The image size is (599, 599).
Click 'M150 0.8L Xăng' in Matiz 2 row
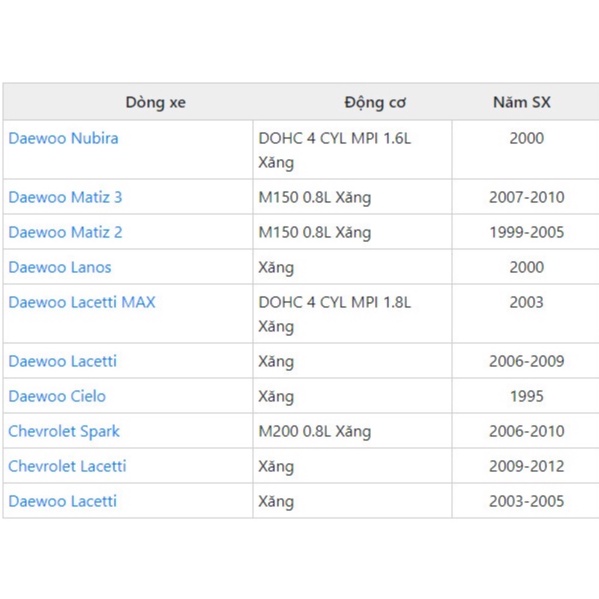click(x=352, y=232)
